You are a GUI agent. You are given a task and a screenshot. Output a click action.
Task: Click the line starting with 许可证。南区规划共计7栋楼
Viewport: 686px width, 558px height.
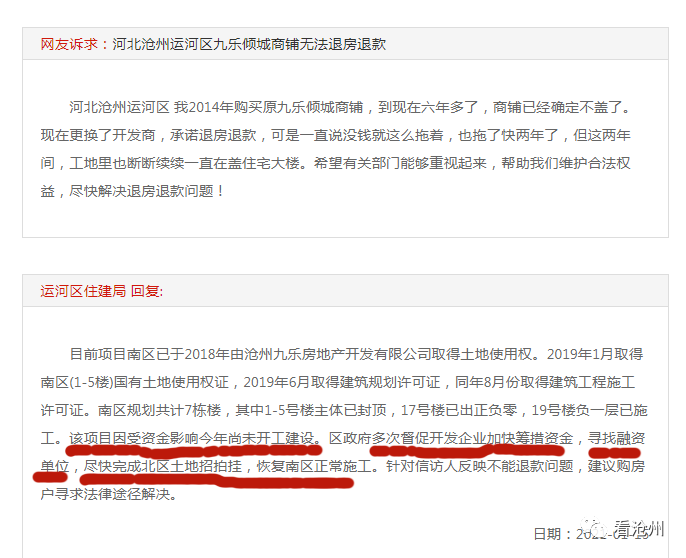tap(344, 410)
